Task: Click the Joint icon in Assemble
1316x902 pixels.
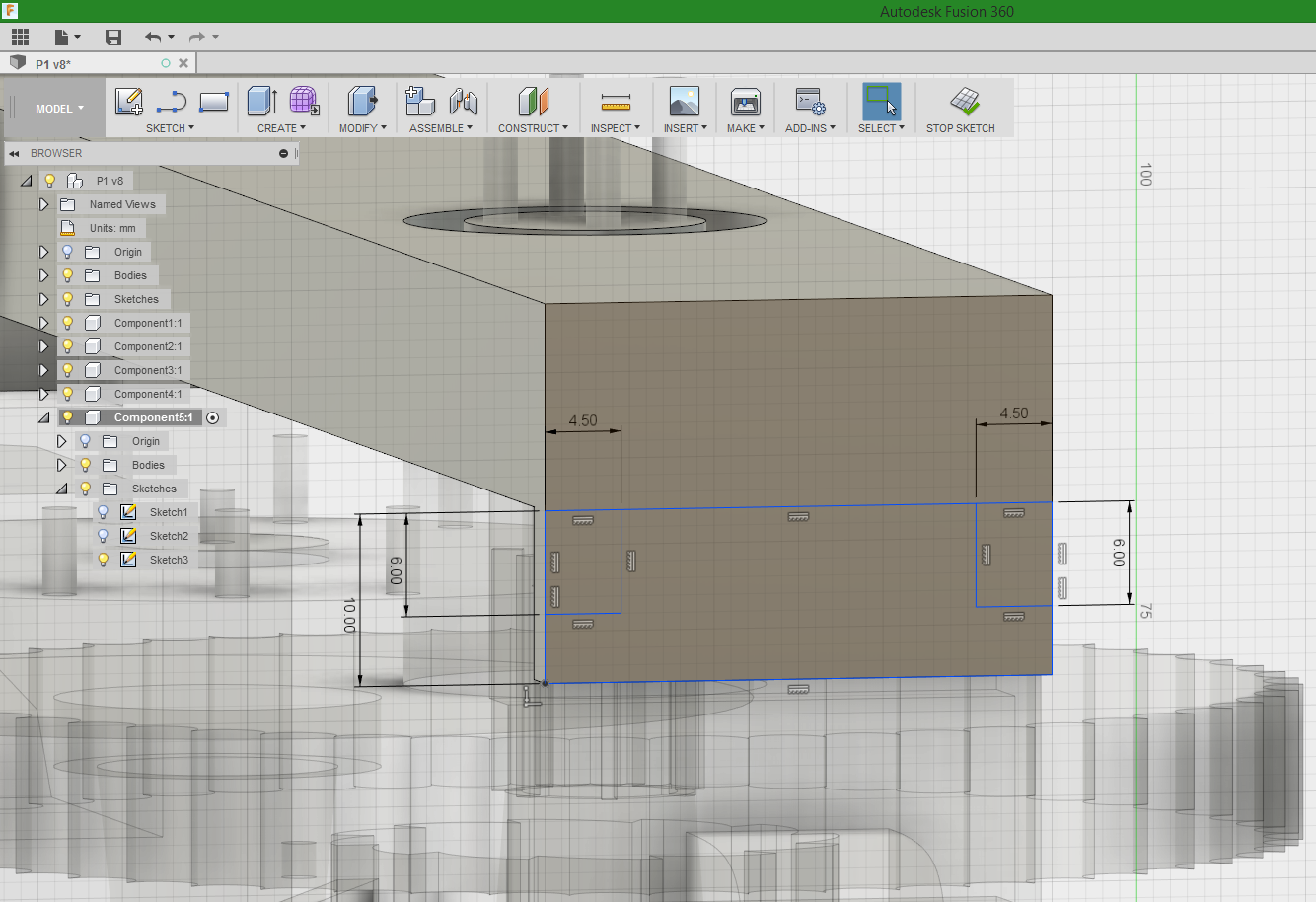Action: 463,101
